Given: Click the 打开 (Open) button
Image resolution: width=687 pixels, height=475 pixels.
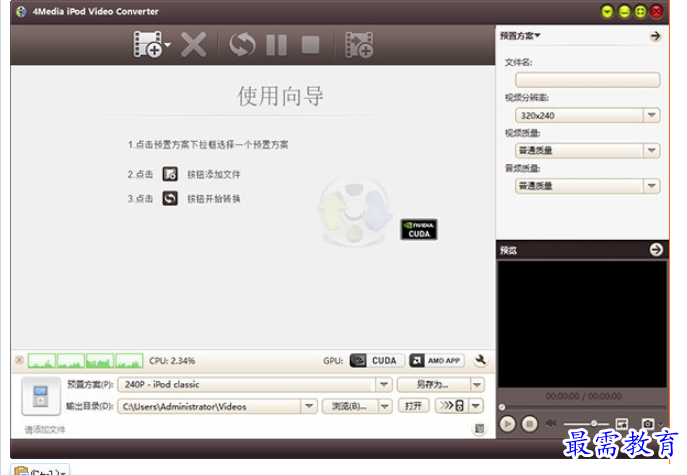Looking at the screenshot, I should click(413, 406).
